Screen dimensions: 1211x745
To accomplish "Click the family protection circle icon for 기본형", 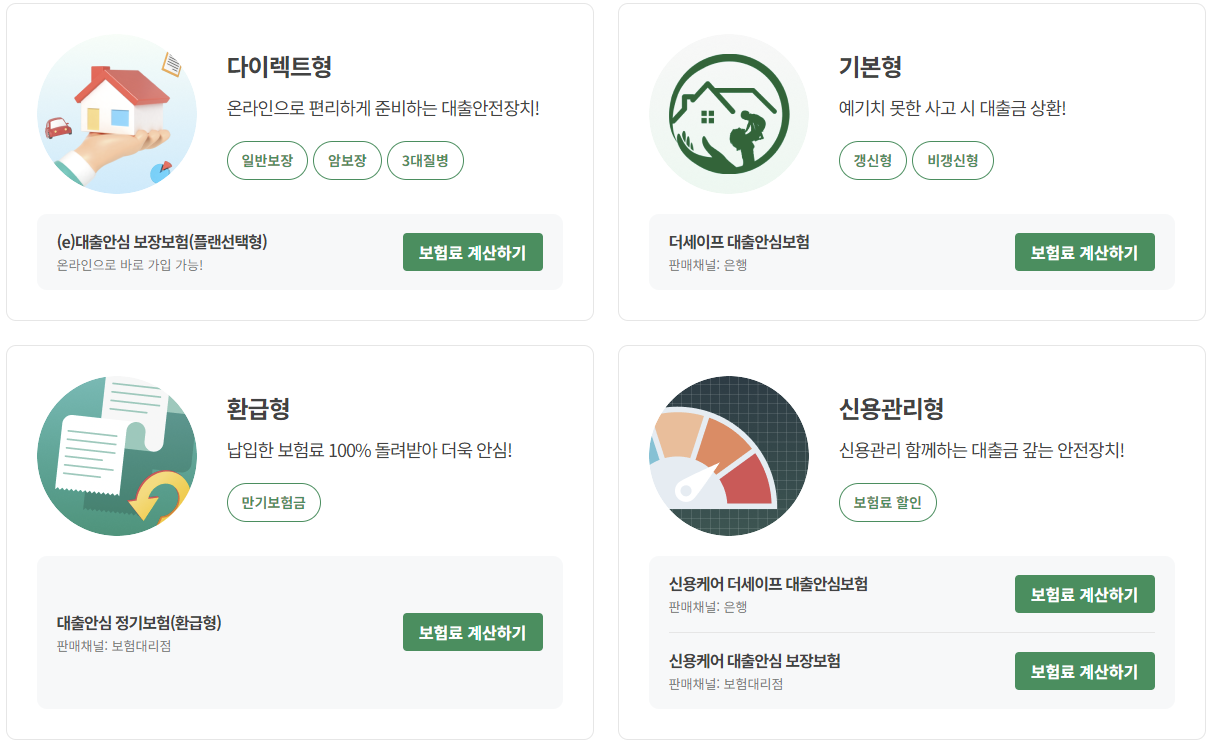I will 729,113.
